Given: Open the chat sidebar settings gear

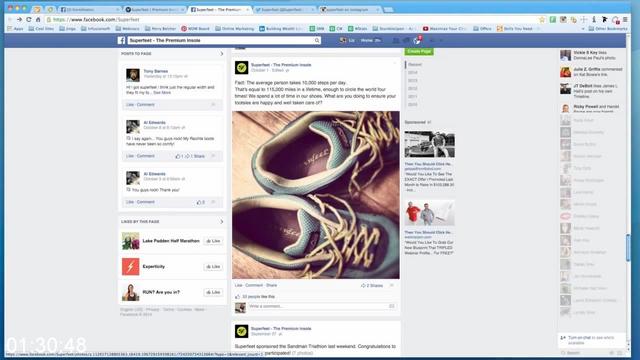Looking at the screenshot, I should tap(612, 353).
